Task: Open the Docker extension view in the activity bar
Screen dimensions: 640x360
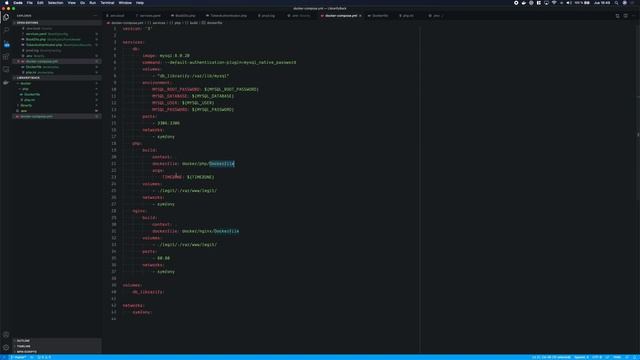Action: [x=6, y=83]
